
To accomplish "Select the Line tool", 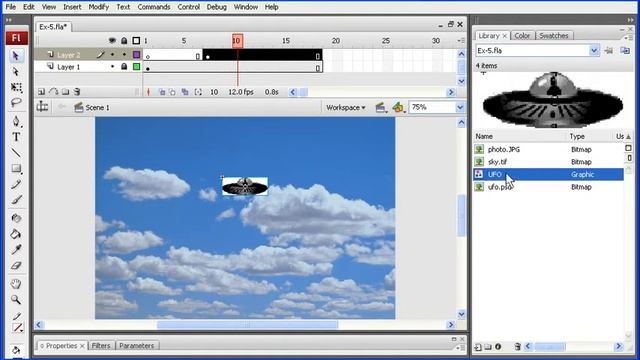I will [16, 153].
